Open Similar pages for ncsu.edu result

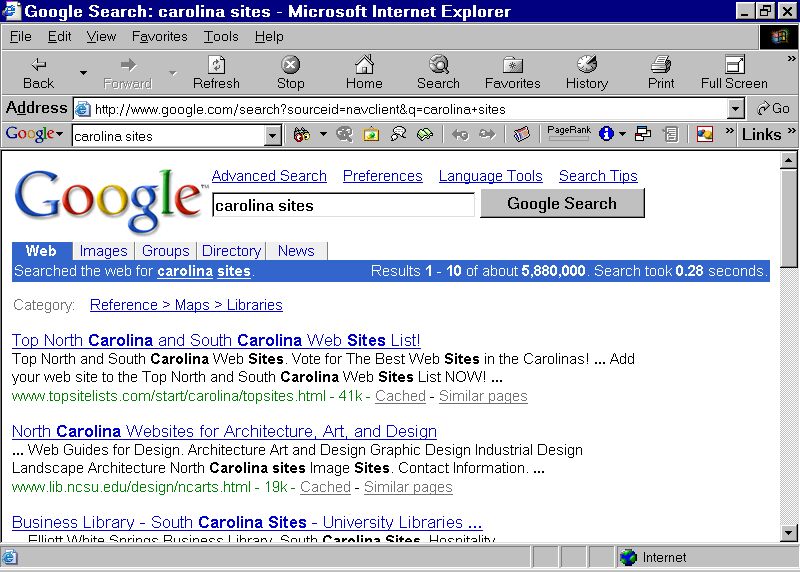[x=408, y=487]
